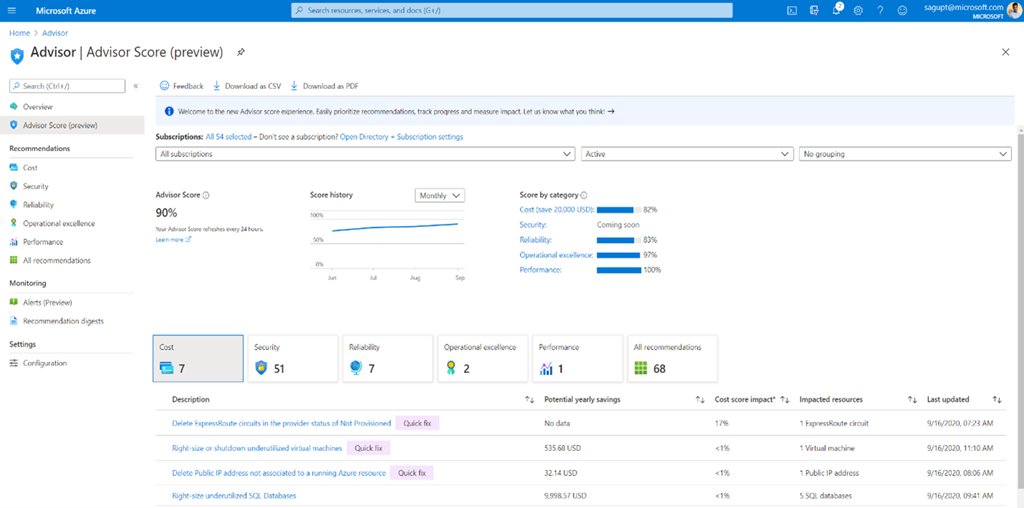Click the top search resources field
Screen dimensions: 1024x508
tap(512, 10)
